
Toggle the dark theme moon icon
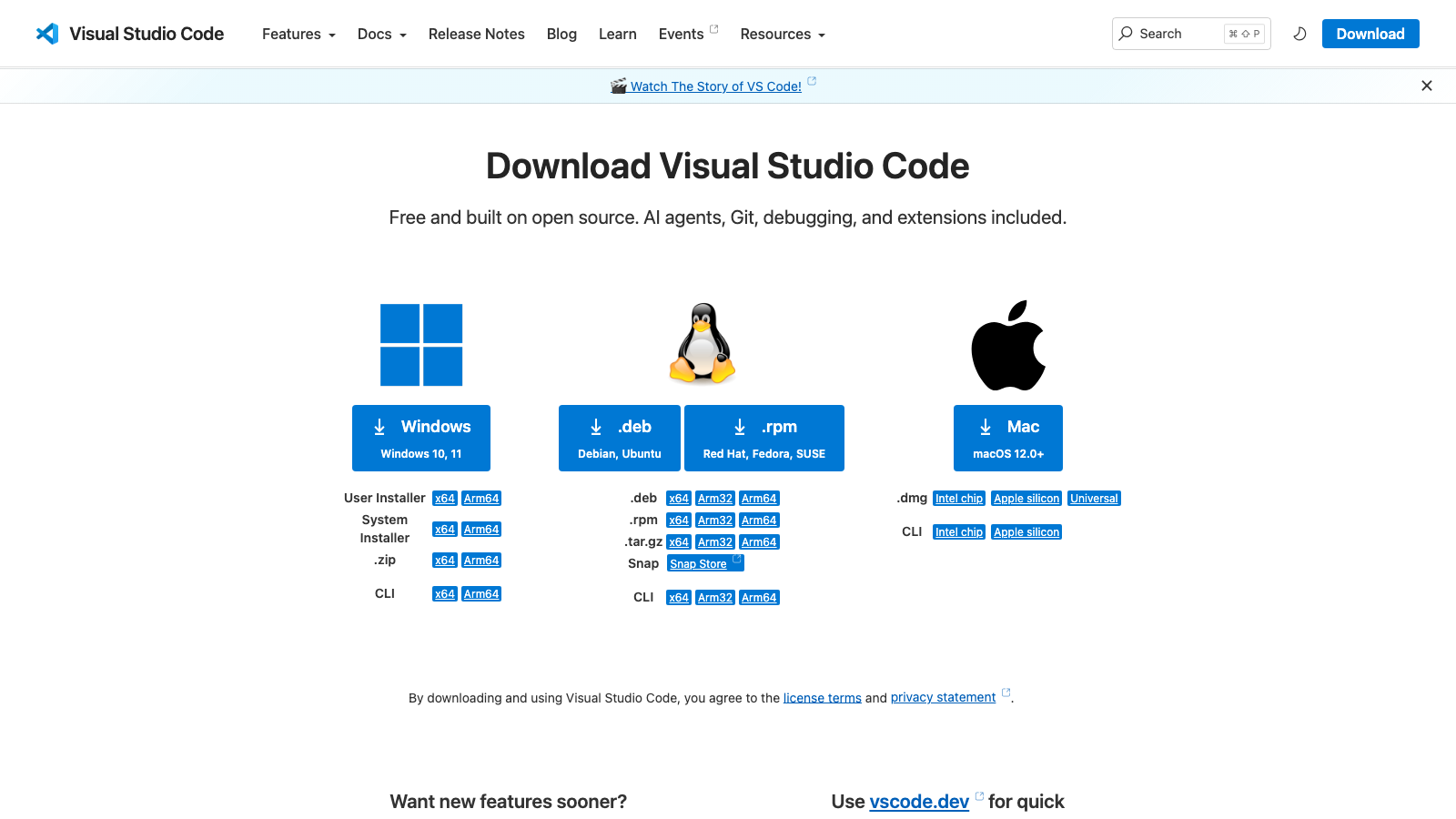pyautogui.click(x=1299, y=34)
